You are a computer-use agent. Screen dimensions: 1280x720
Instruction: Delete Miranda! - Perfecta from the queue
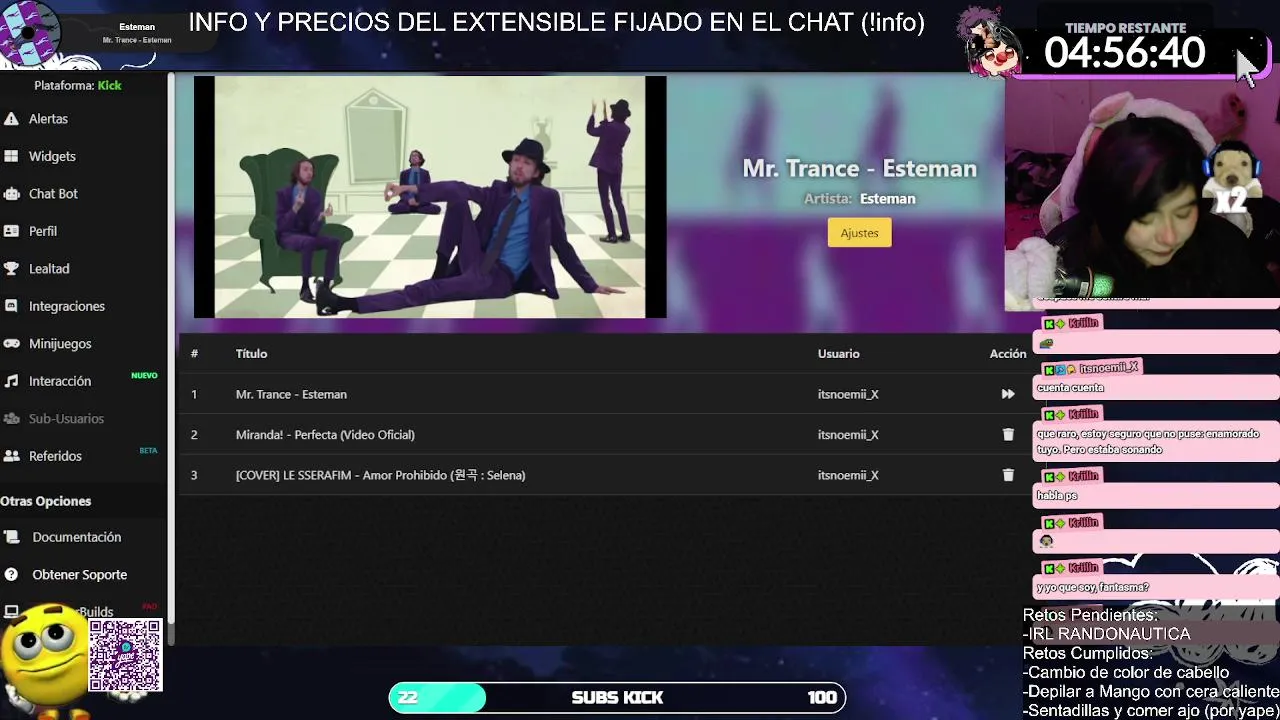pos(1008,435)
